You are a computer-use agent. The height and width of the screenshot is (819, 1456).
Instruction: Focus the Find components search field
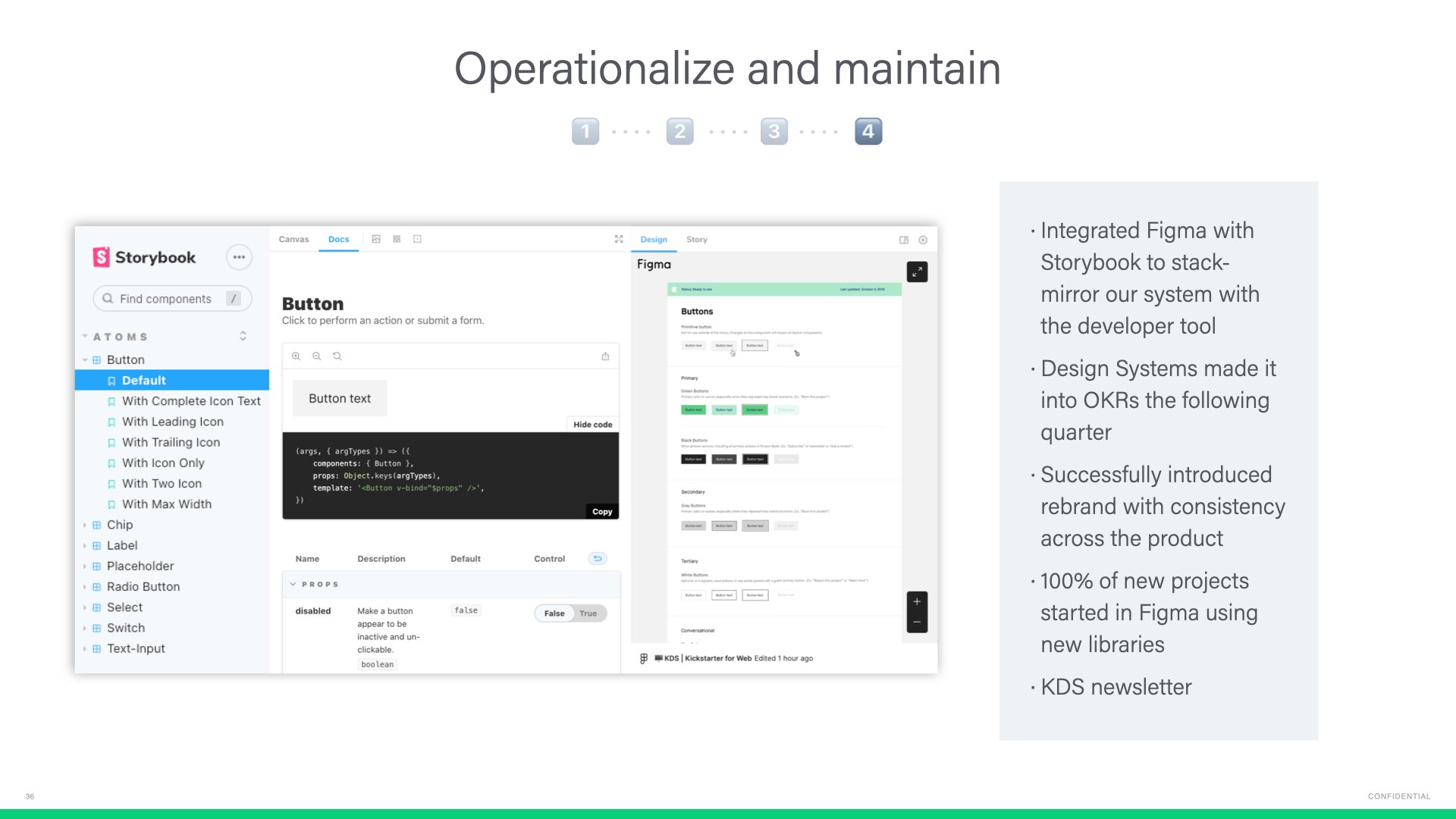pos(172,299)
